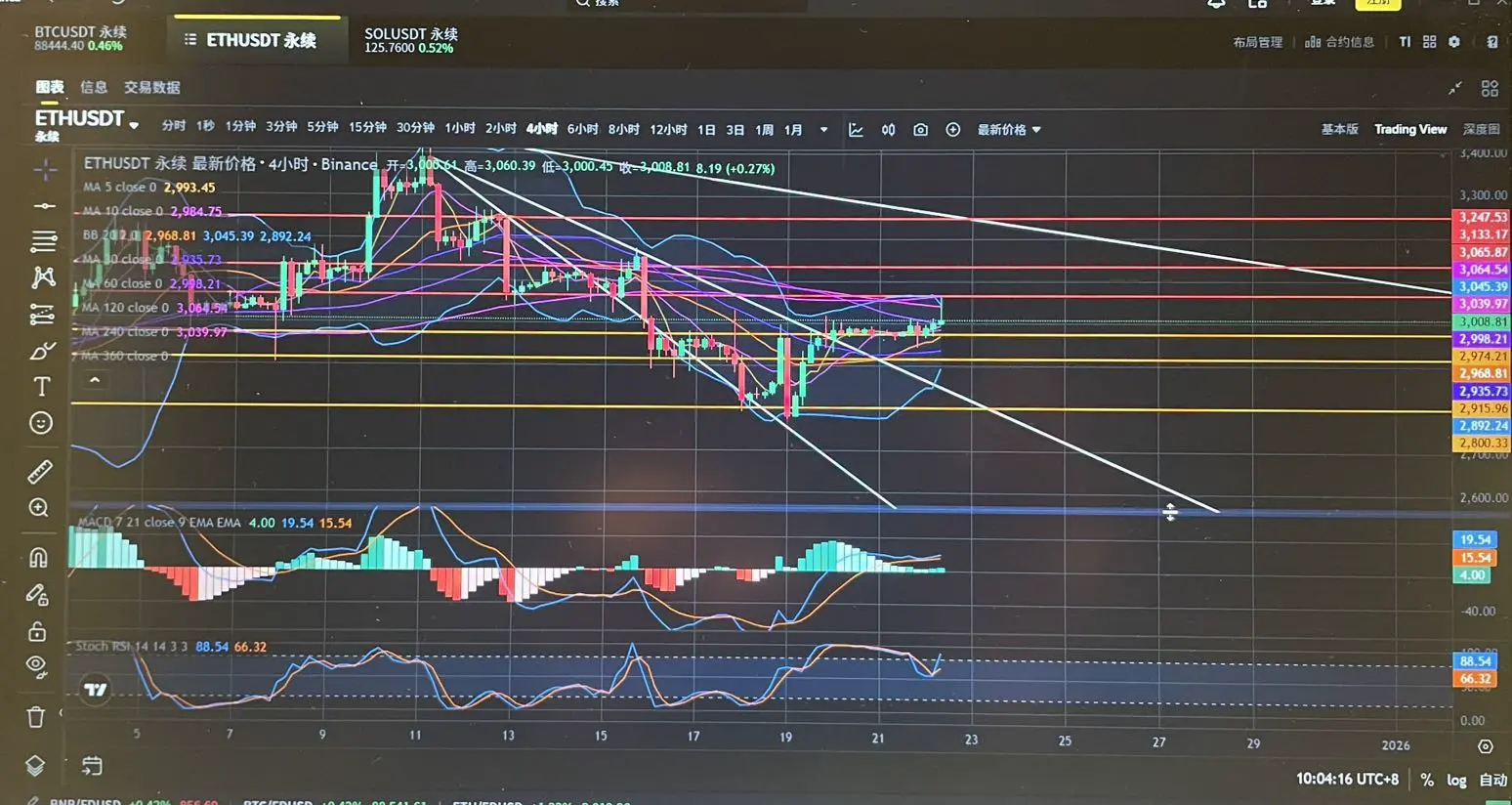Screen dimensions: 1512x805
Task: Select the 1日 timeframe
Action: (x=706, y=130)
